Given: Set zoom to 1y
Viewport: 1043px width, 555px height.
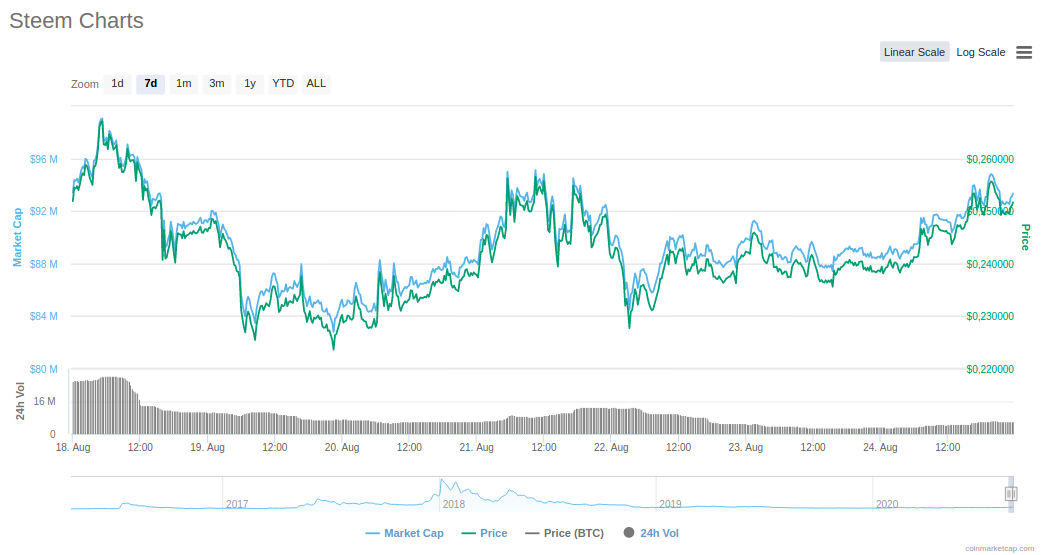Looking at the screenshot, I should 250,84.
